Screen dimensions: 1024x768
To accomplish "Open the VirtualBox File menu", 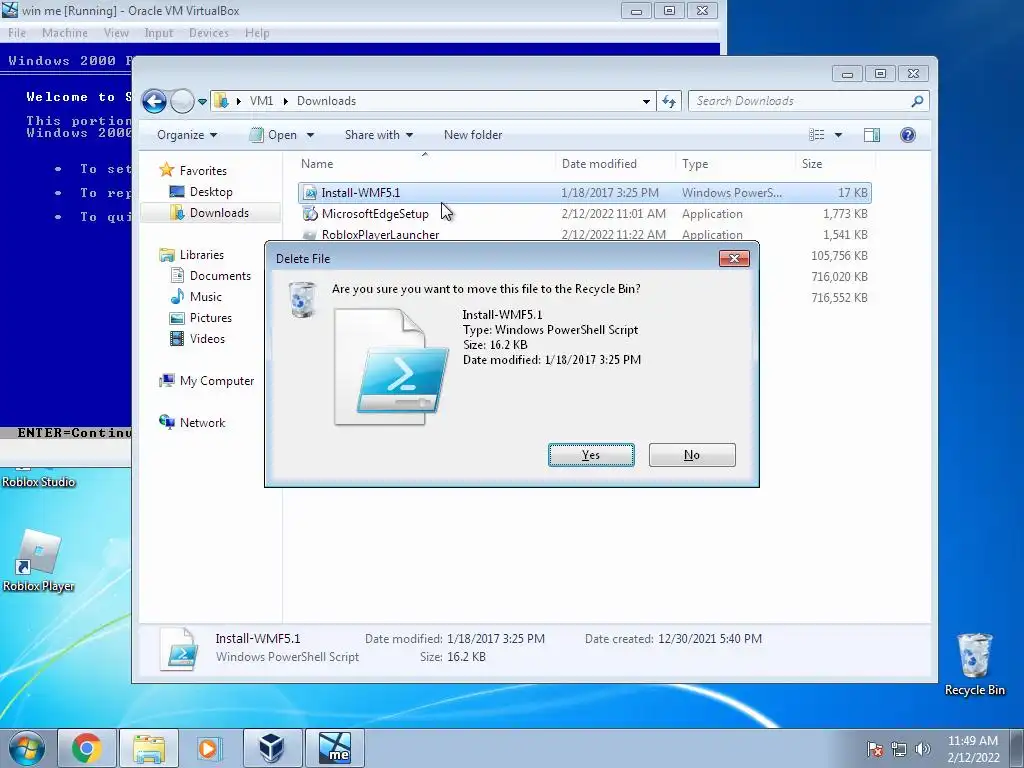I will tap(17, 33).
